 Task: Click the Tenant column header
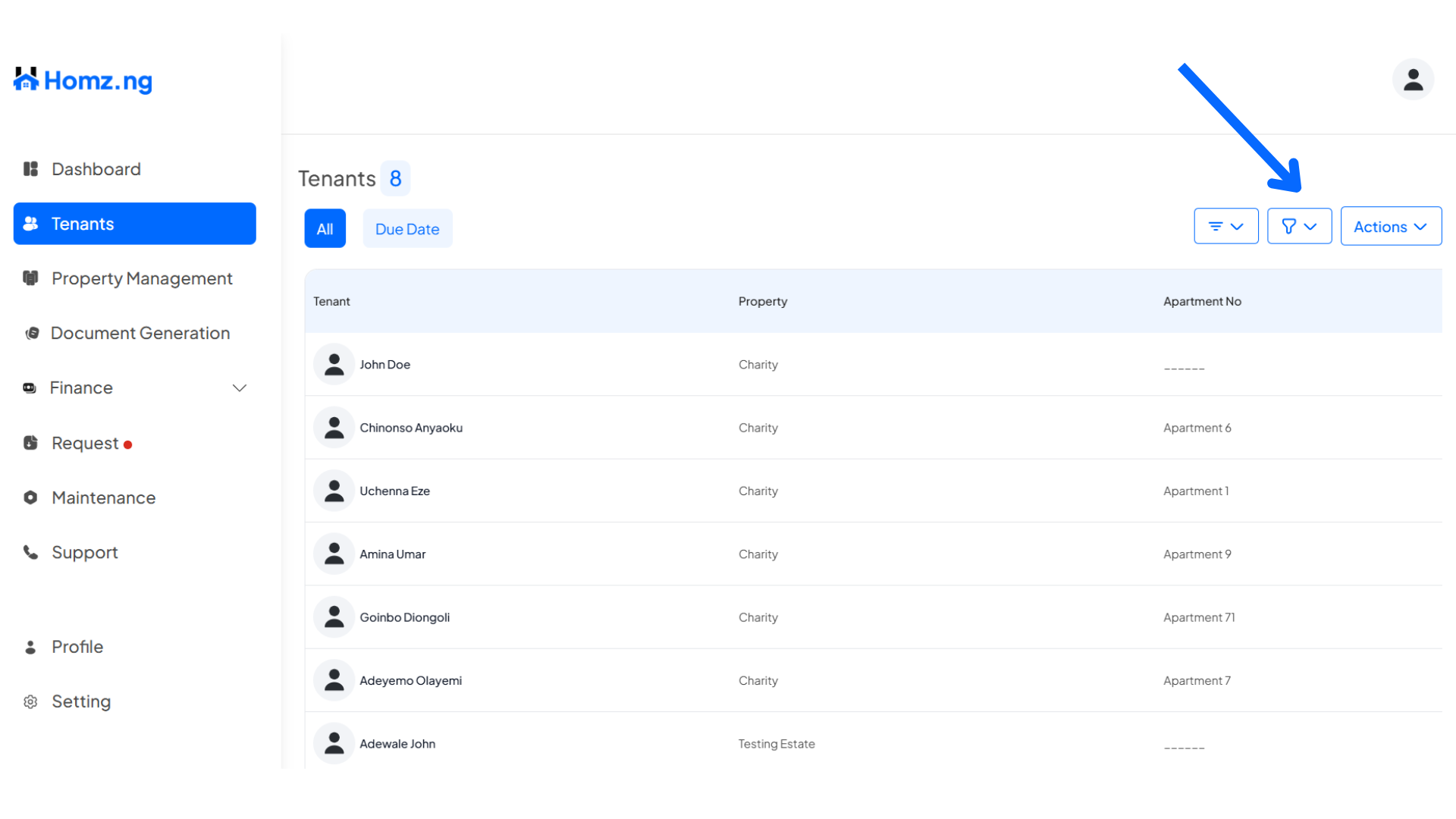pyautogui.click(x=331, y=301)
